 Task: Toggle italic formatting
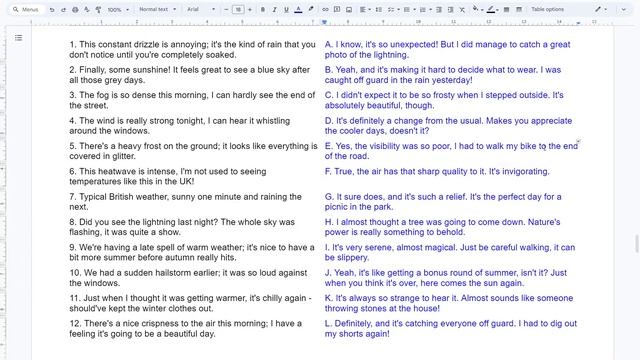pyautogui.click(x=274, y=9)
